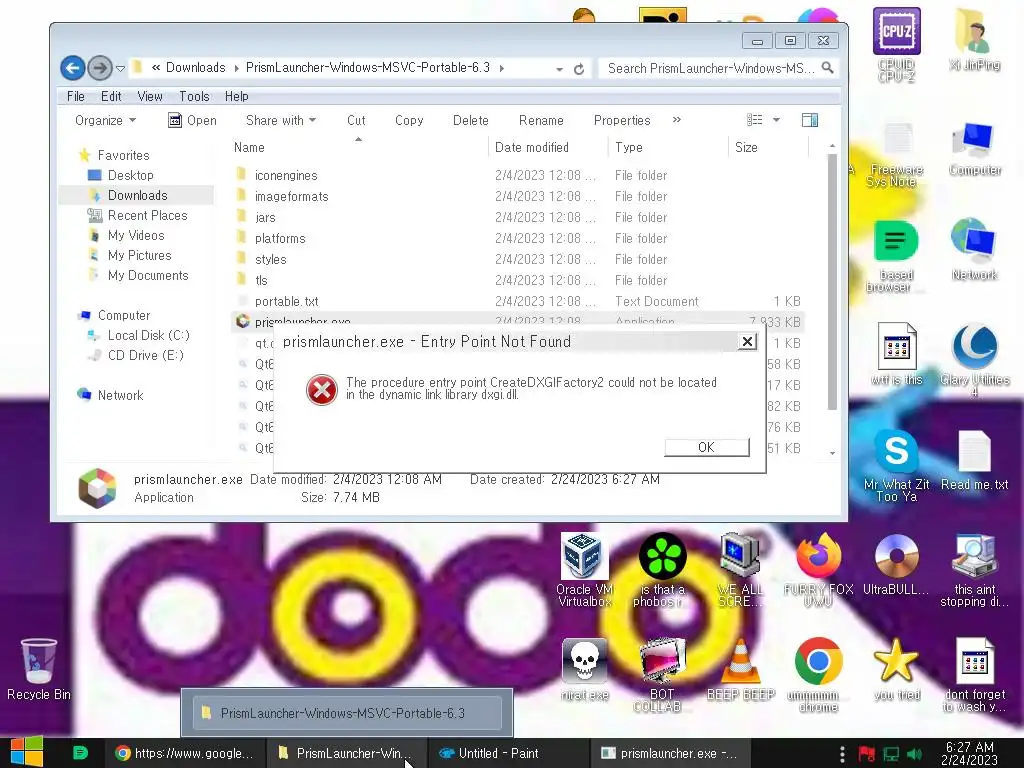Image resolution: width=1024 pixels, height=768 pixels.
Task: Click the Open toolbar button
Action: 192,120
